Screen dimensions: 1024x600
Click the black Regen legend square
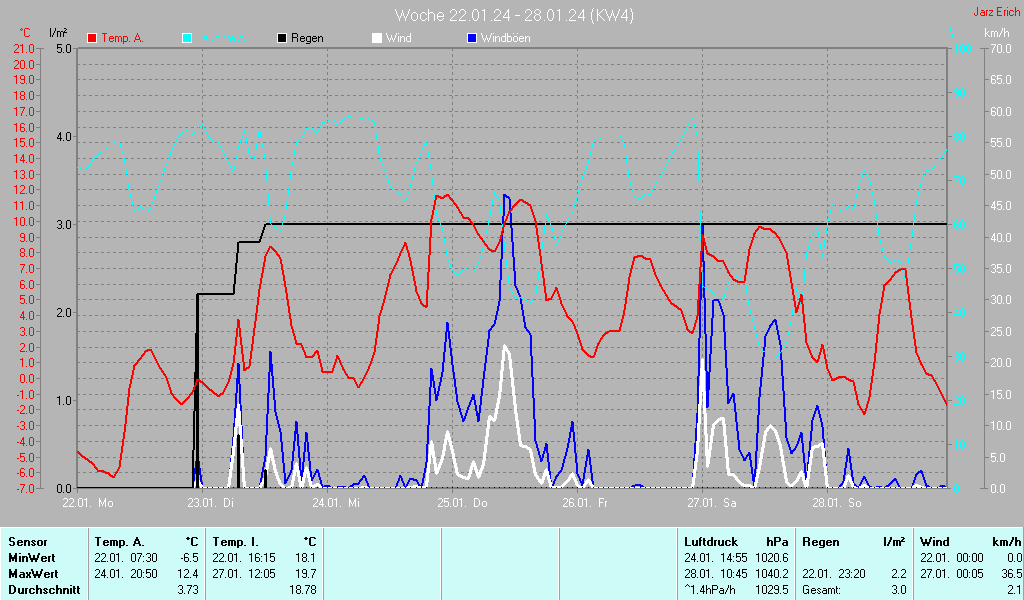coord(282,38)
